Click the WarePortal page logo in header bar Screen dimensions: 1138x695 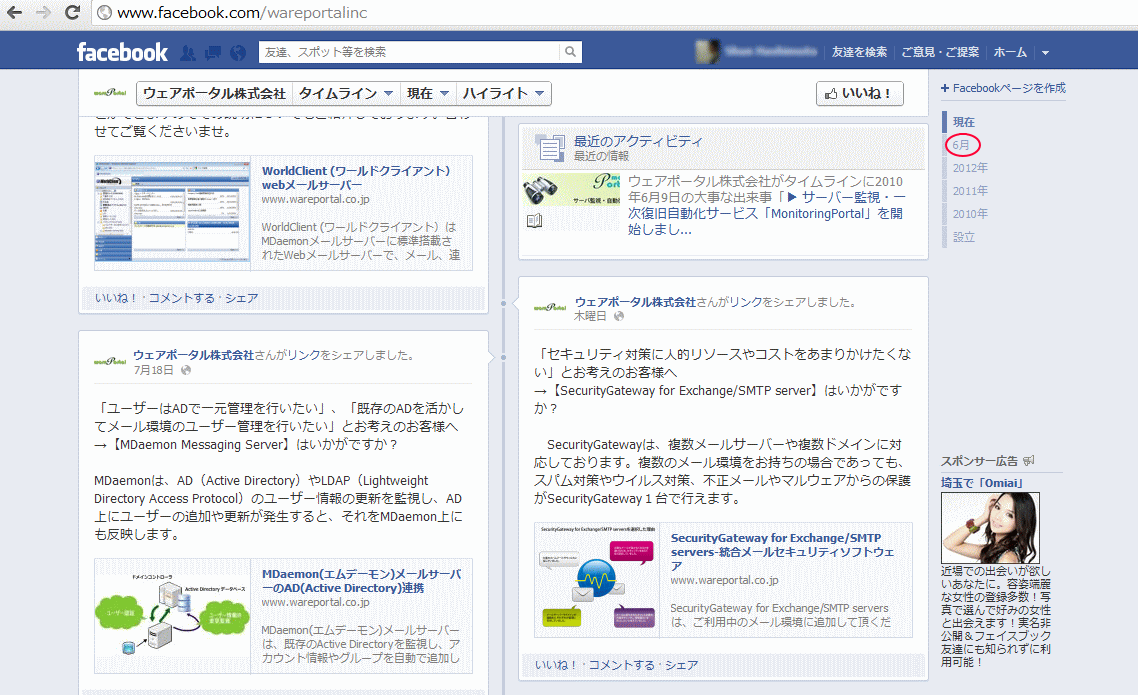point(110,93)
